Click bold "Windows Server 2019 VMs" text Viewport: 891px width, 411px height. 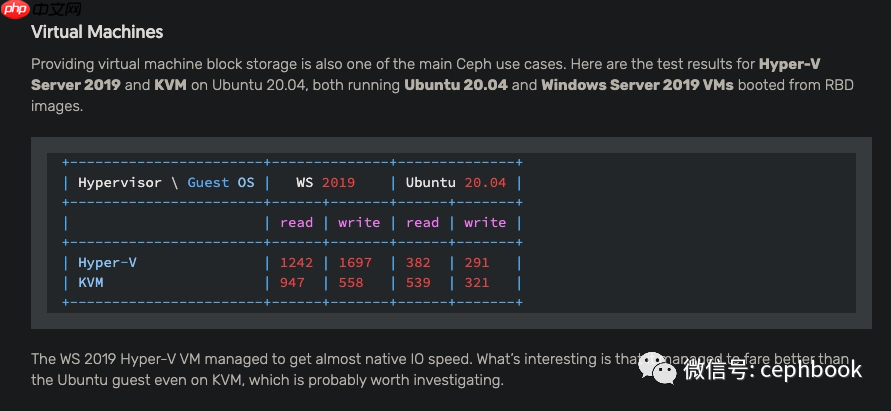tap(637, 85)
